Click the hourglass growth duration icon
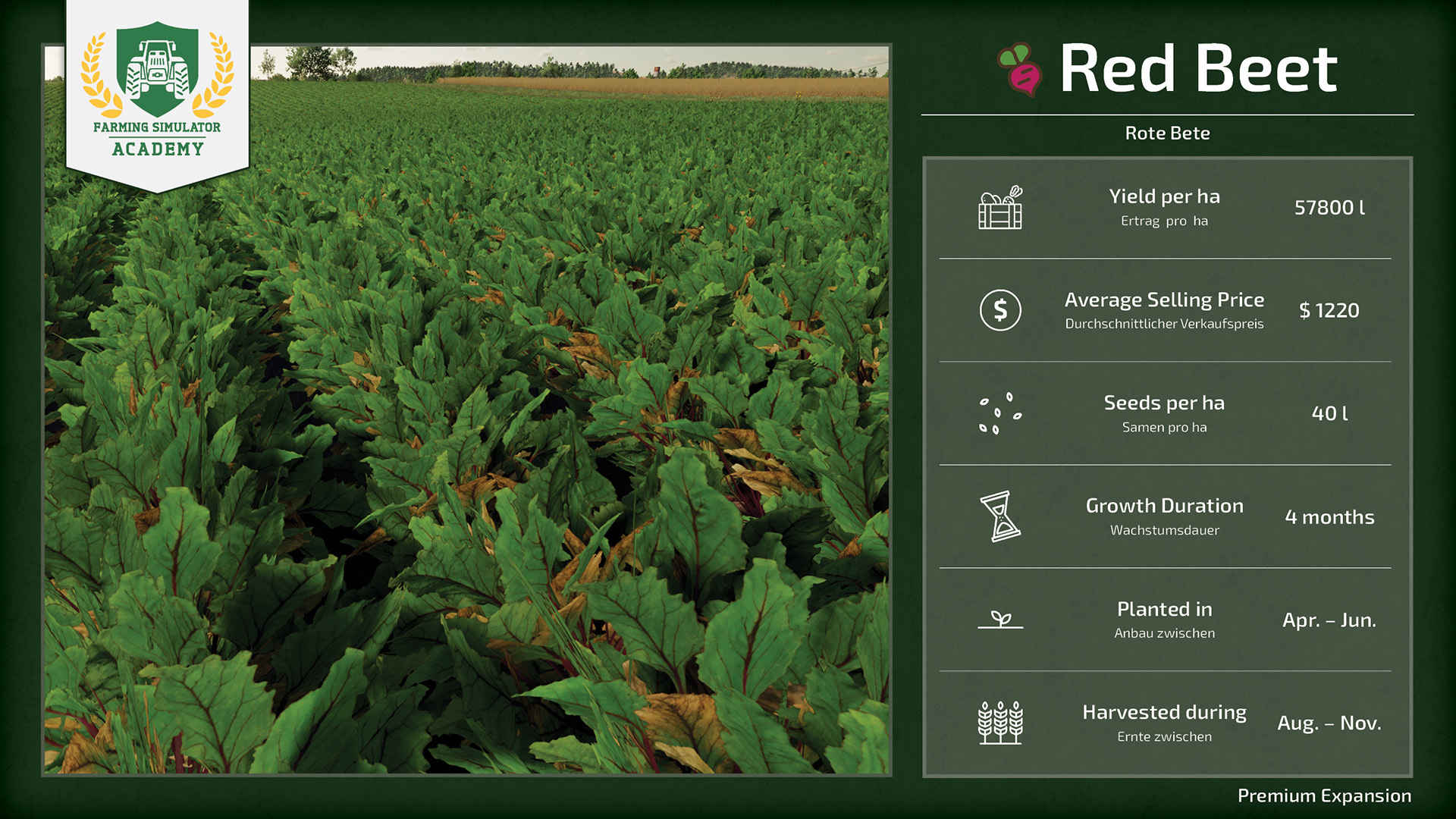 (1000, 516)
